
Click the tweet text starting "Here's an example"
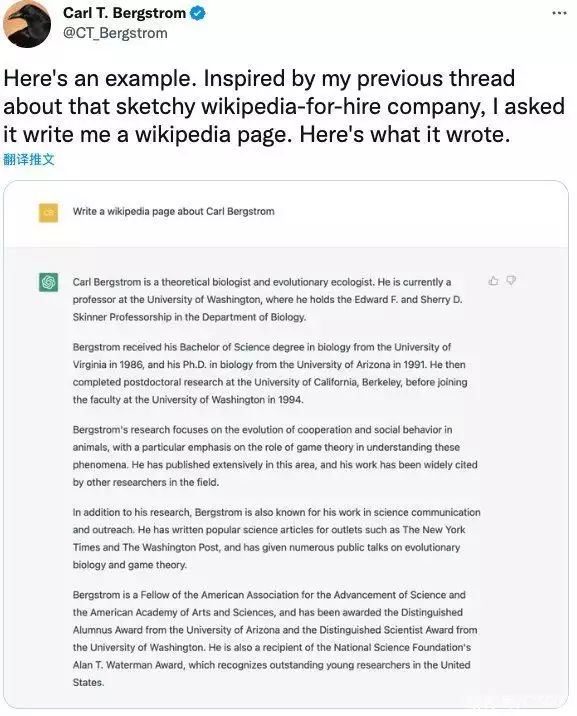[x=284, y=106]
